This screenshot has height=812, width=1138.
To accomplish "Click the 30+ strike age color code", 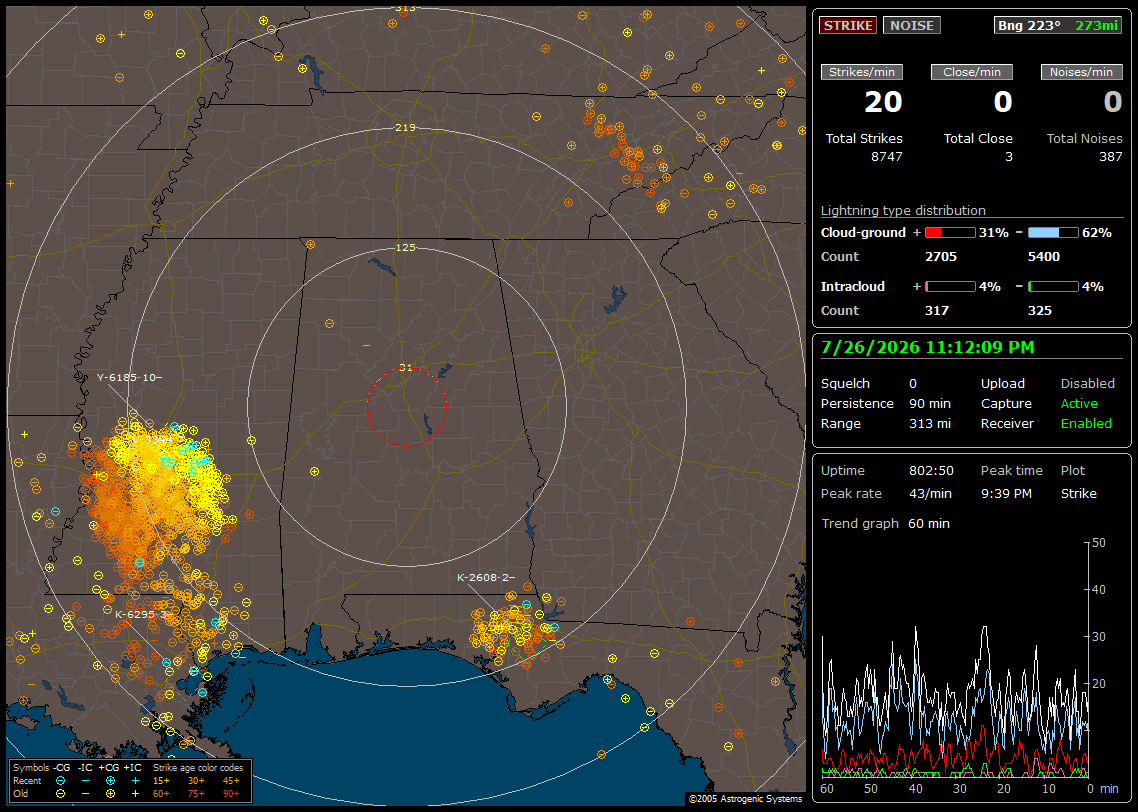I will 196,781.
